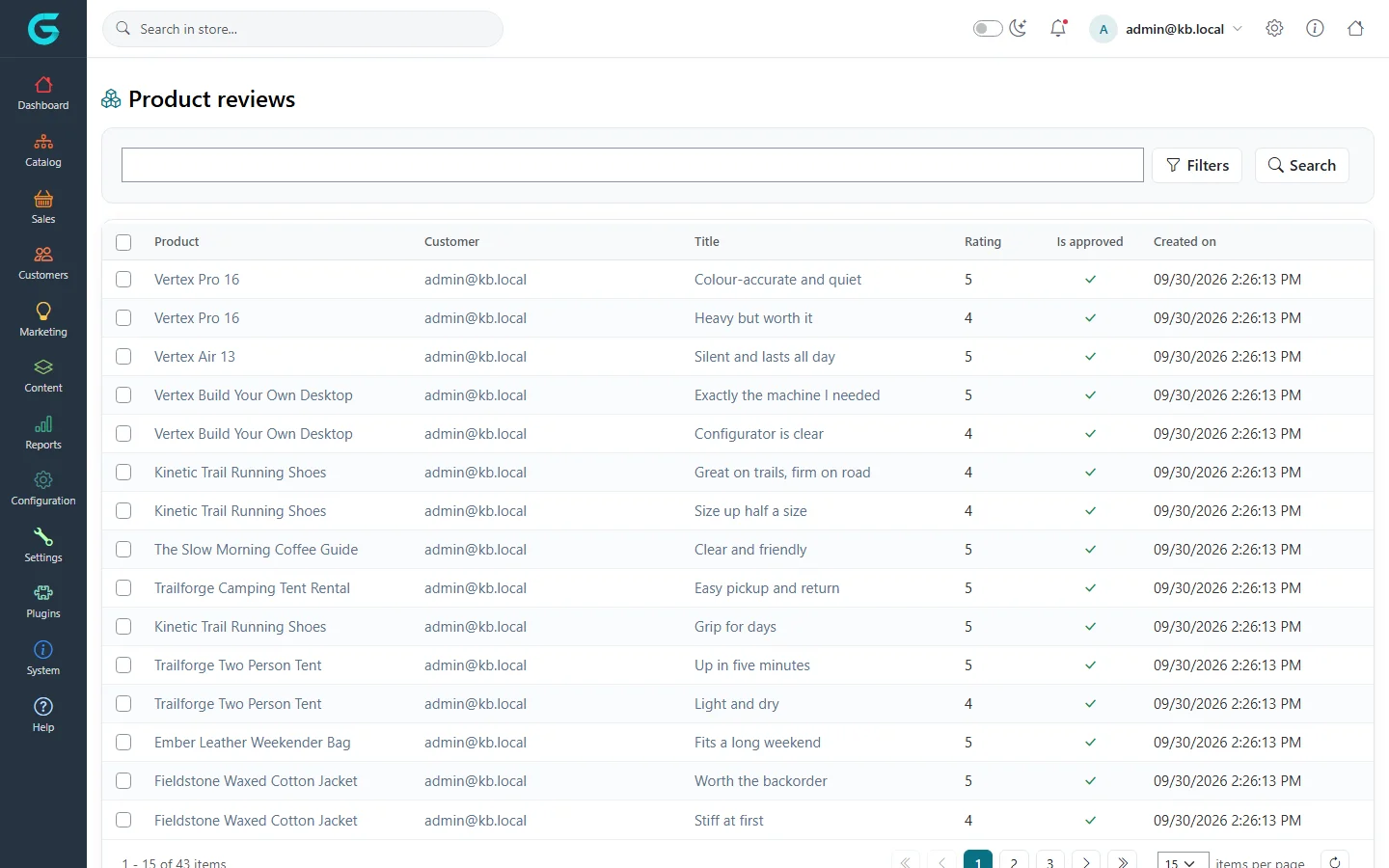Open the Customers sidebar section

click(x=43, y=263)
